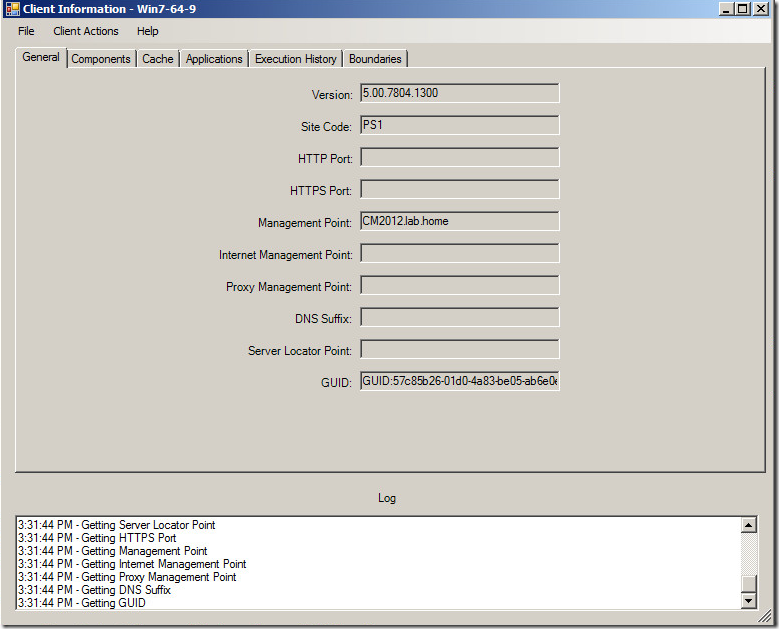Maximize the Client Information window
This screenshot has height=629, width=779.
point(743,8)
